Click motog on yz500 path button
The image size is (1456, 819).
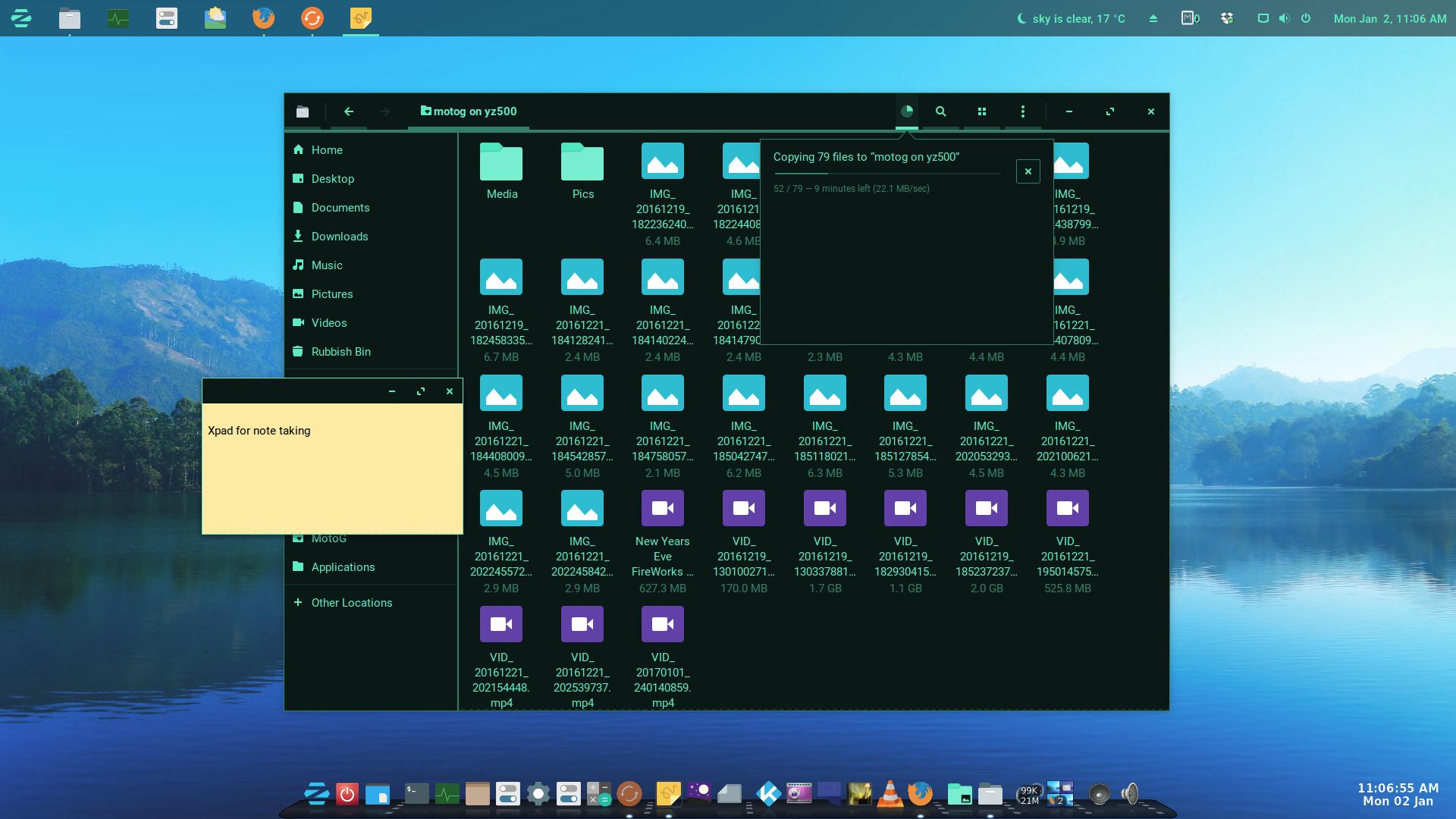[x=469, y=111]
